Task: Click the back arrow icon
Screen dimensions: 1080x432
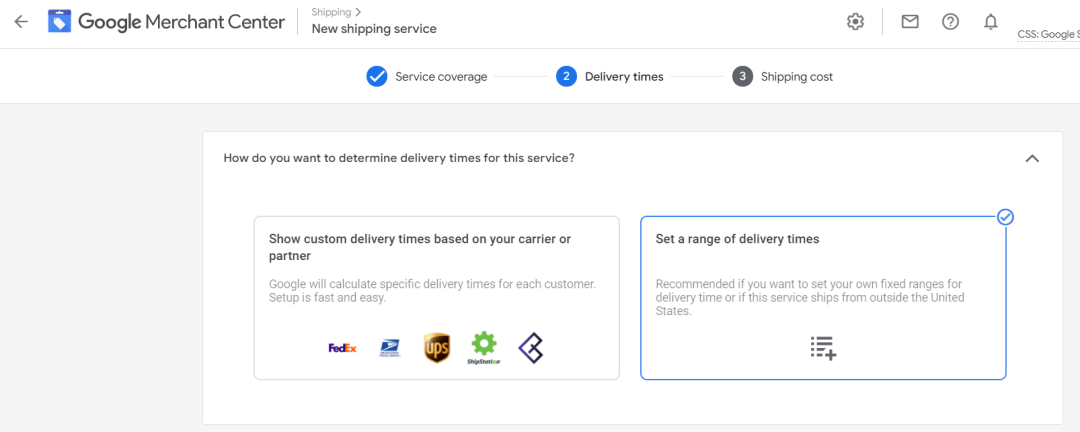Action: click(x=21, y=21)
